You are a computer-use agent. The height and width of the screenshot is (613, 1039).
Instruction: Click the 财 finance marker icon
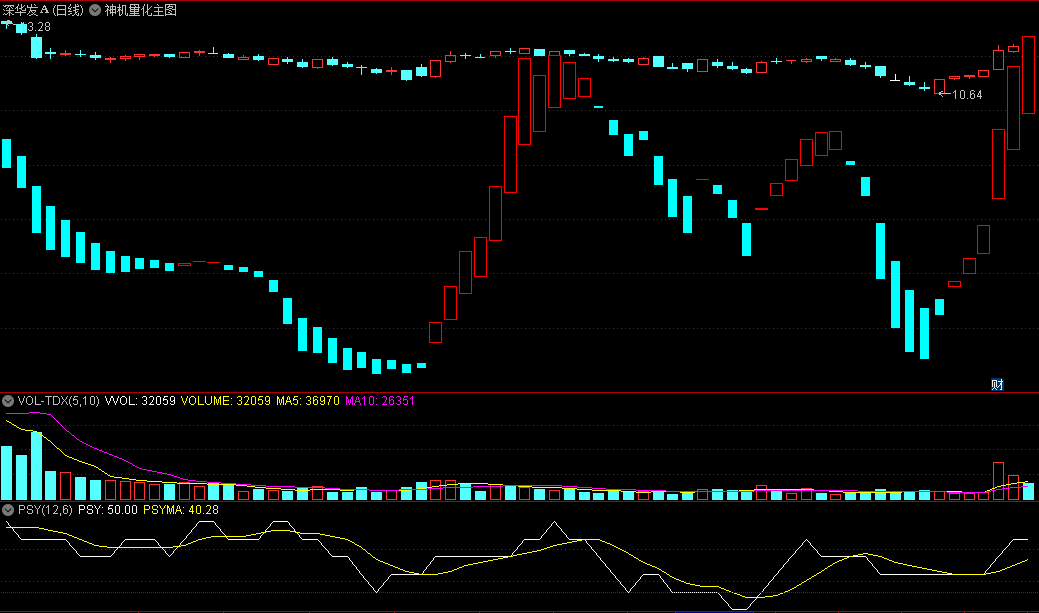997,385
